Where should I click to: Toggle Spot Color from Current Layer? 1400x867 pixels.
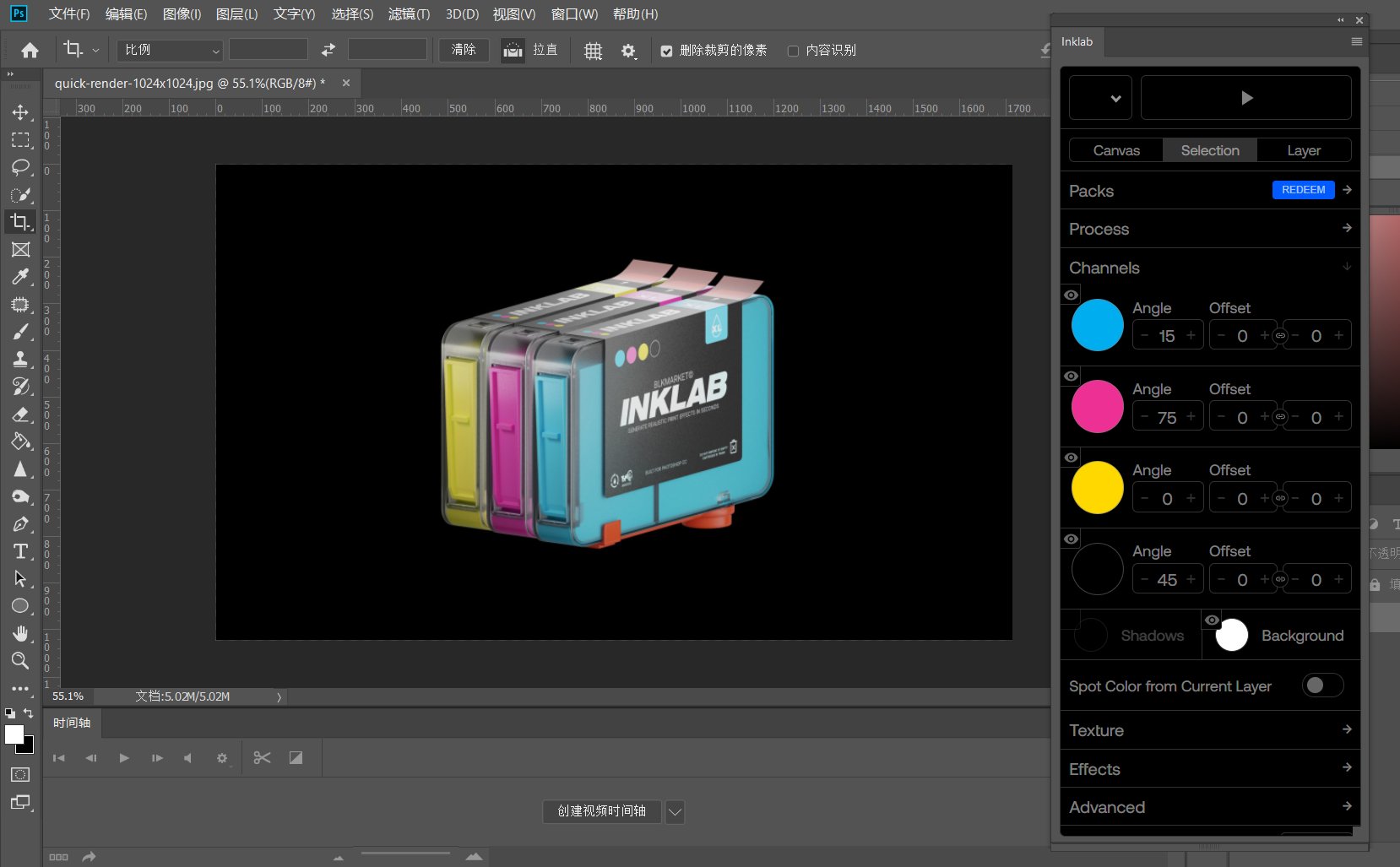(x=1322, y=685)
